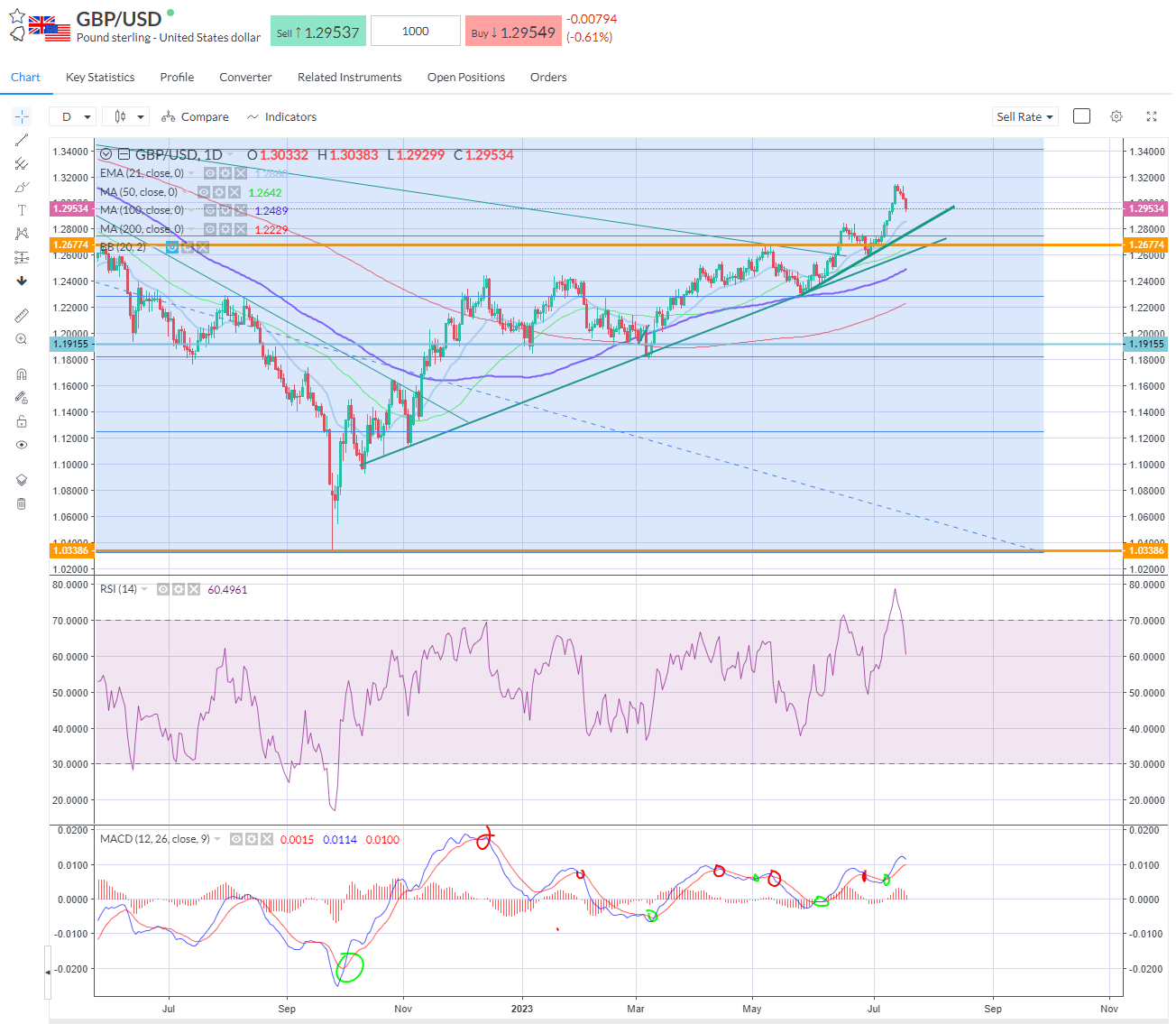Remove the MACD indicator
The width and height of the screenshot is (1176, 1024).
267,839
